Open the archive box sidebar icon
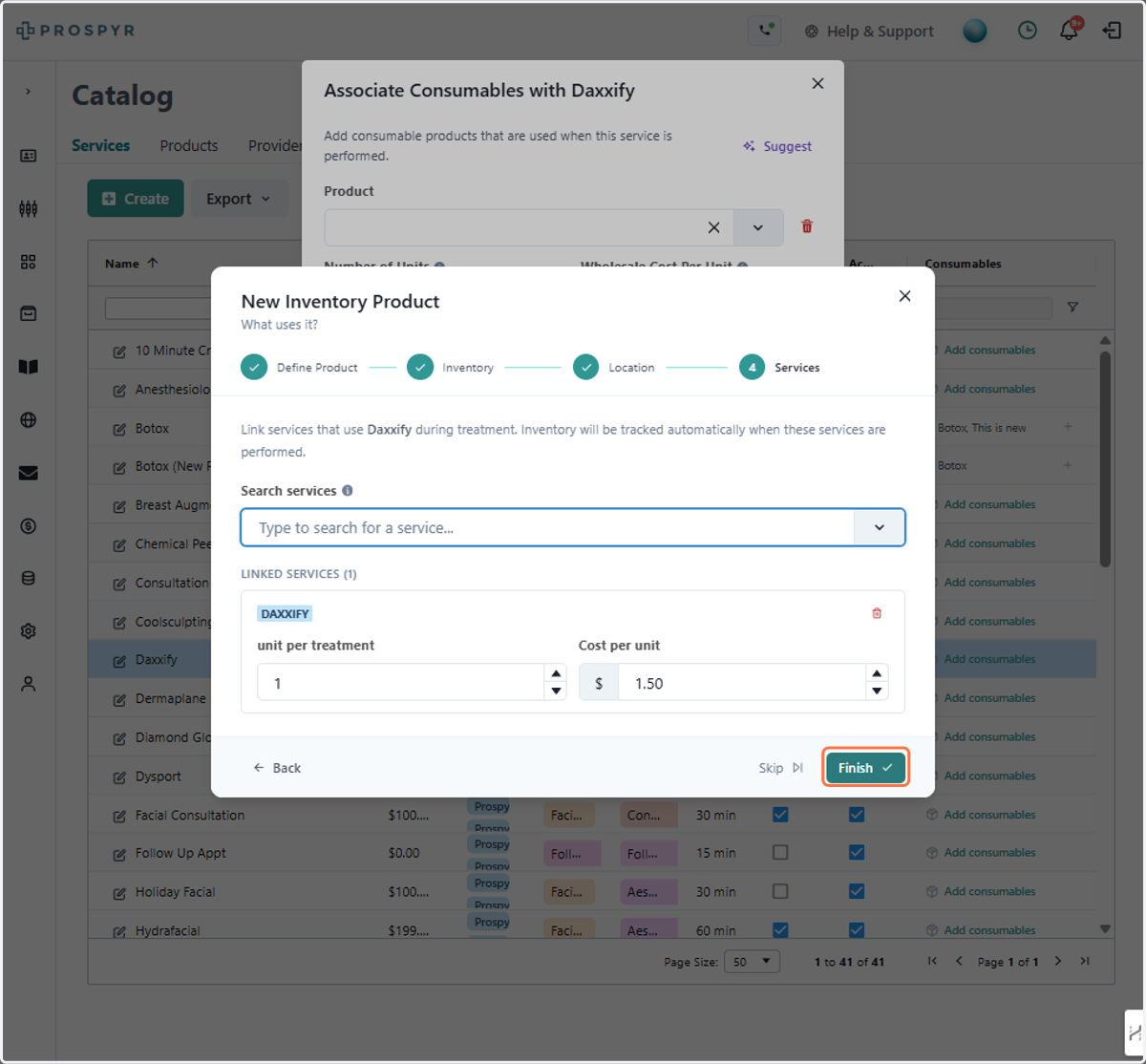Image resolution: width=1146 pixels, height=1064 pixels. [x=29, y=313]
